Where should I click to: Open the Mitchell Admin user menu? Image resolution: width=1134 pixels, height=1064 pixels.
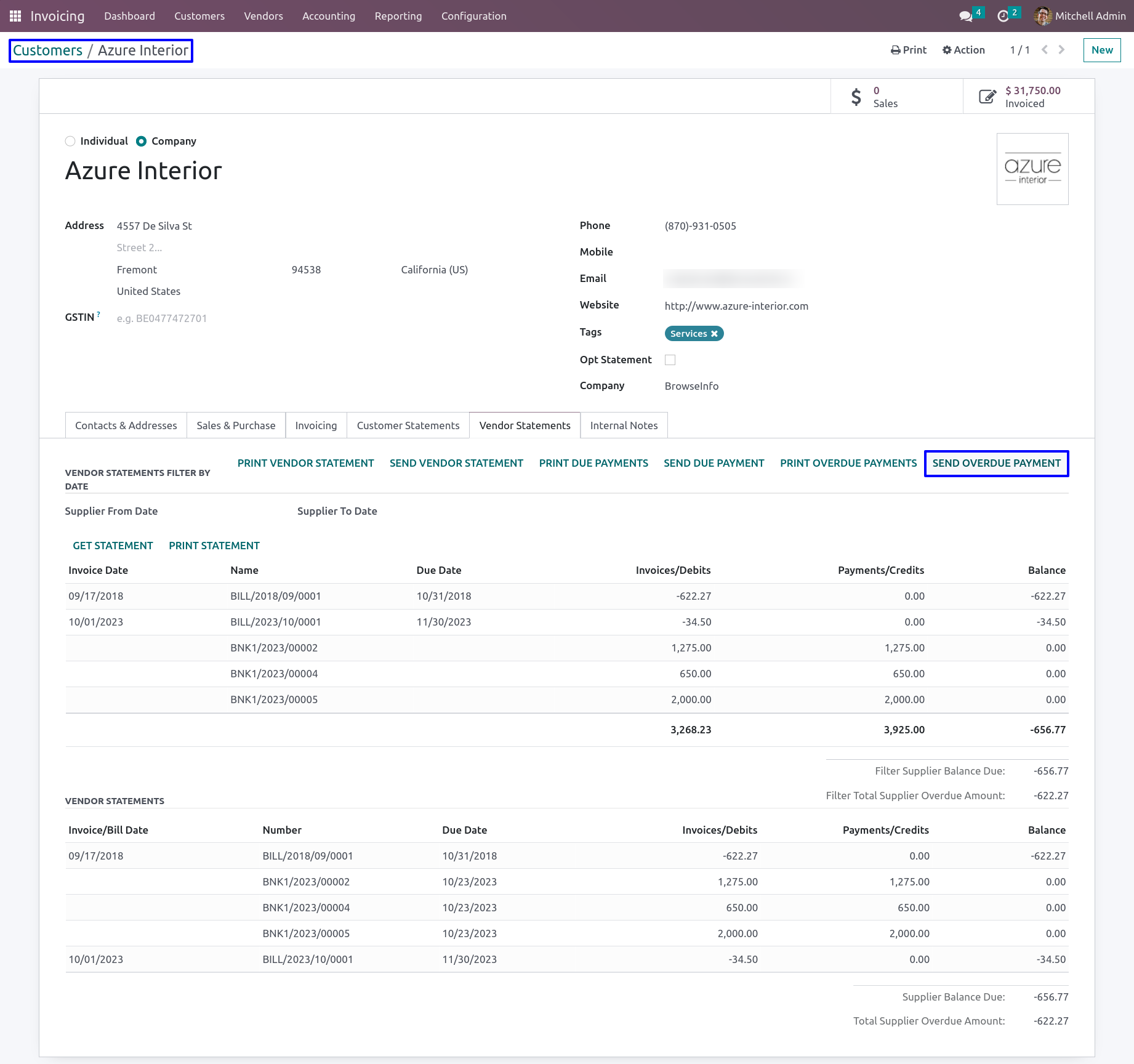pyautogui.click(x=1080, y=16)
